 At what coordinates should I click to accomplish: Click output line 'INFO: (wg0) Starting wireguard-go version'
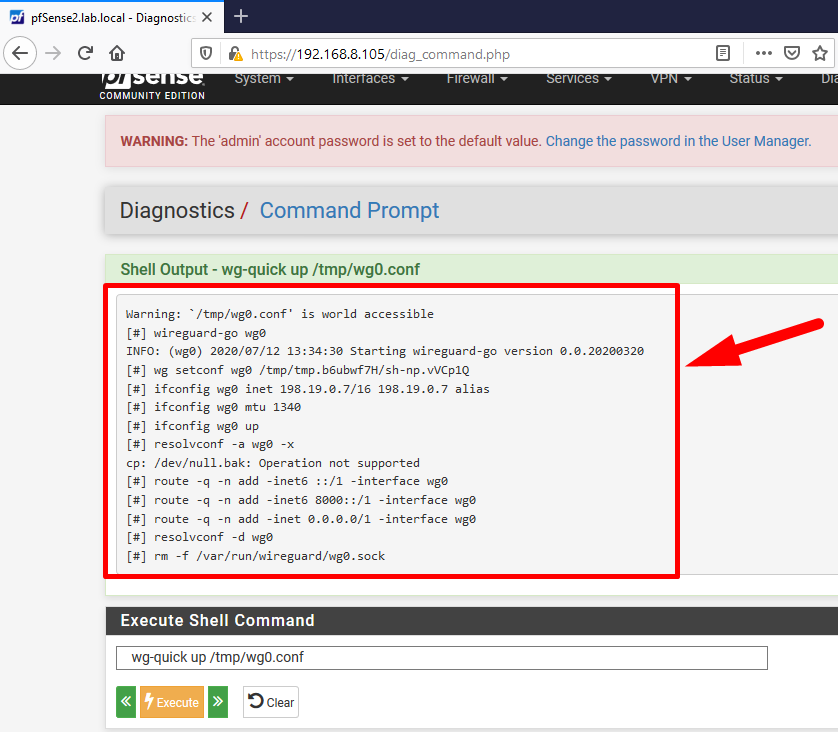coord(385,351)
